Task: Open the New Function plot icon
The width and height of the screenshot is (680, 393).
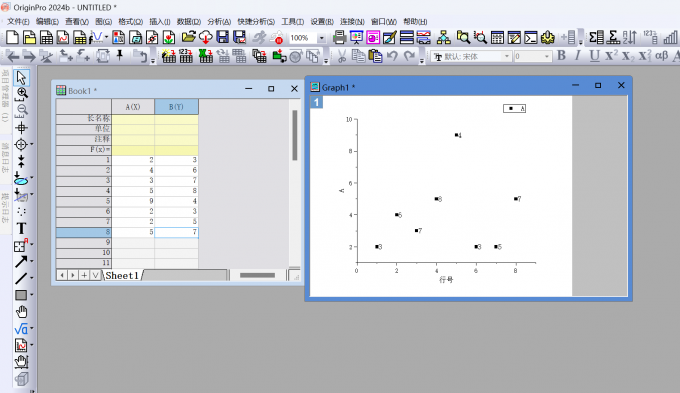Action: coord(96,38)
